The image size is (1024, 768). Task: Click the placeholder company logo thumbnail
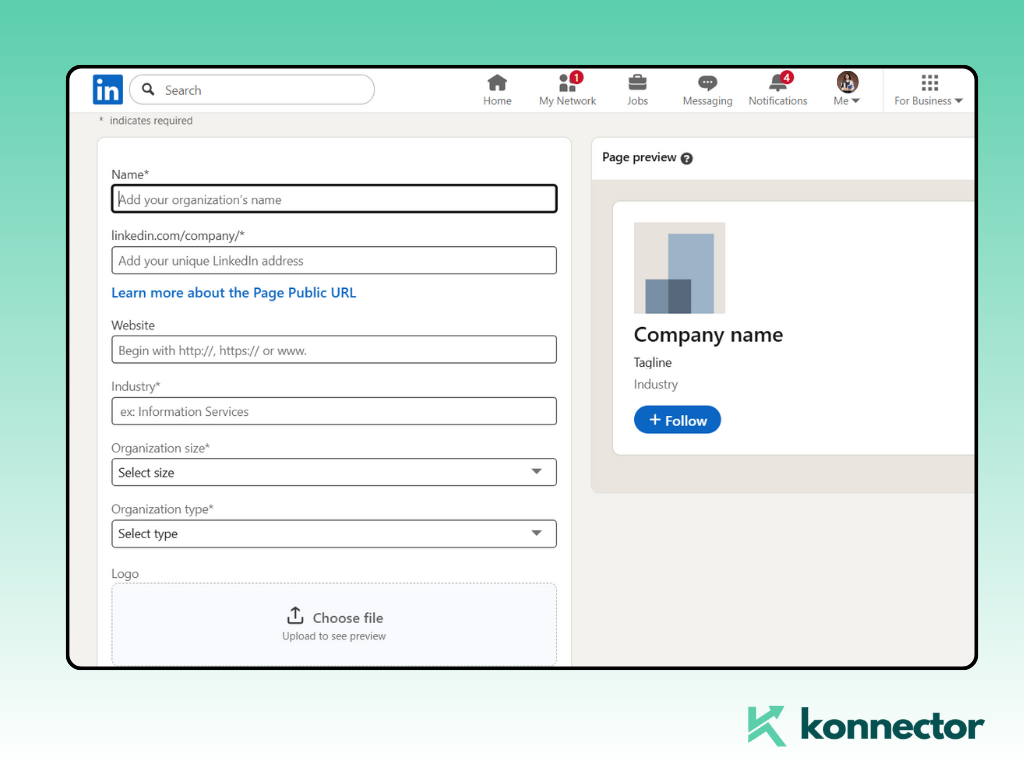click(679, 268)
